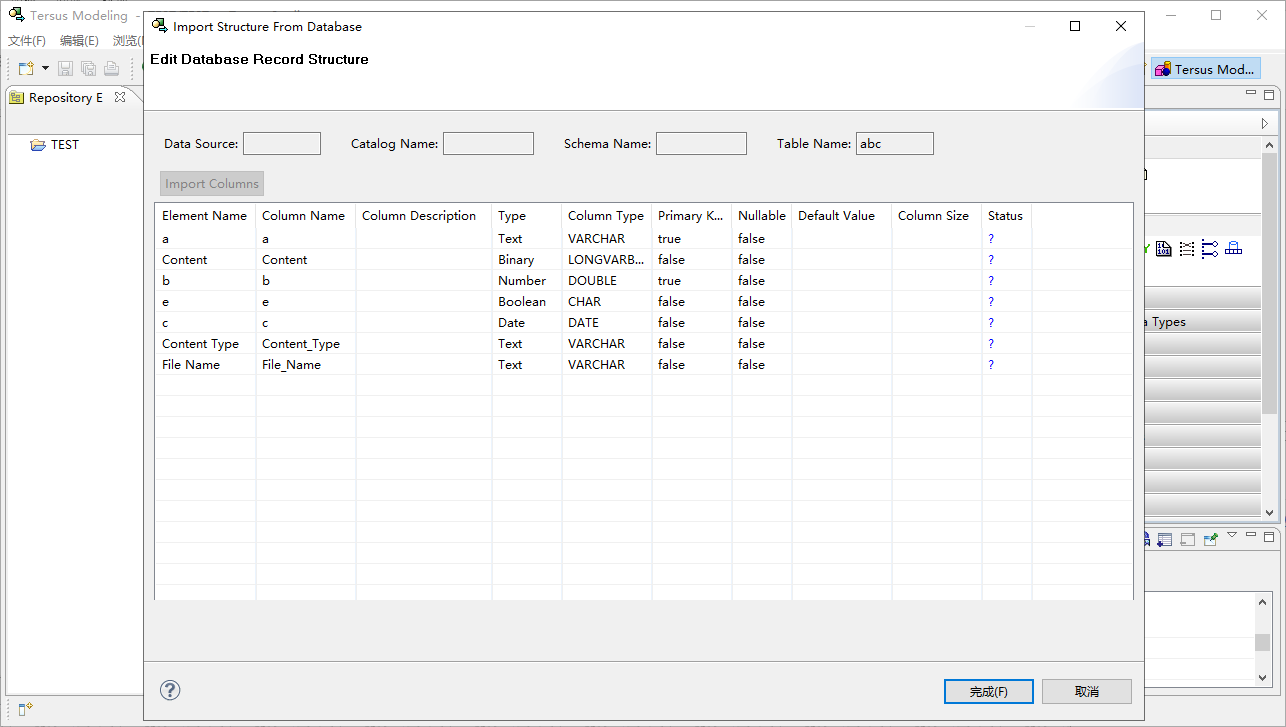Click the status '?' in row a
The height and width of the screenshot is (727, 1286).
tap(991, 239)
